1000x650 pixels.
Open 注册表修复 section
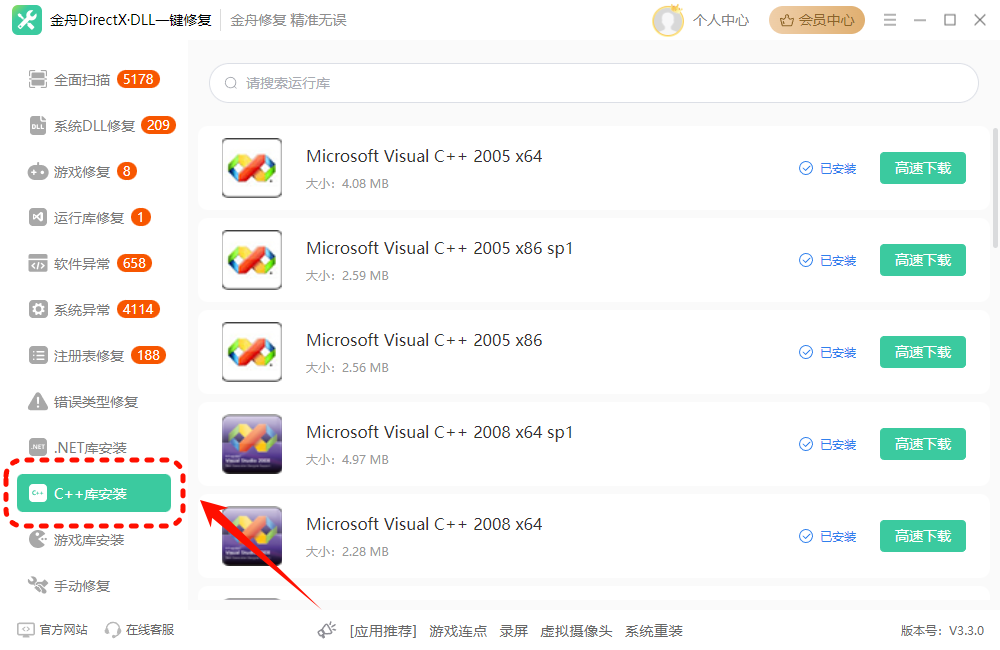(94, 355)
